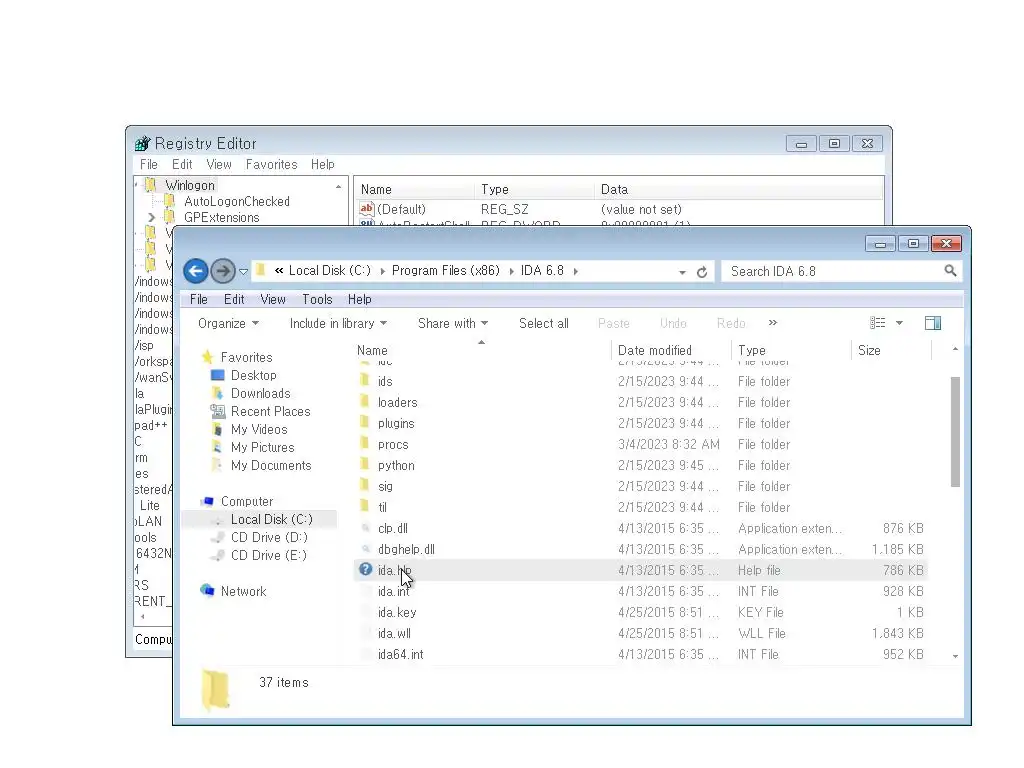The image size is (1024, 768).
Task: Show more toolbar commands via chevron
Action: tap(773, 323)
